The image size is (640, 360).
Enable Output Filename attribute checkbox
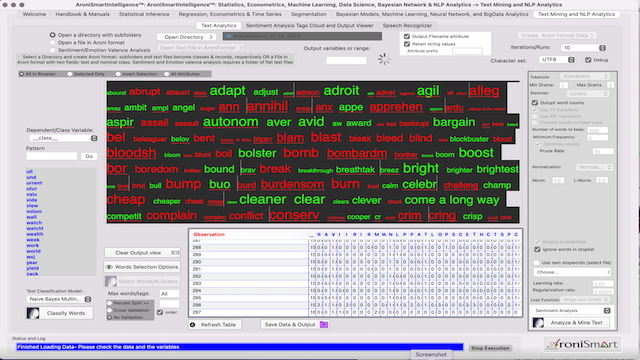(x=407, y=36)
